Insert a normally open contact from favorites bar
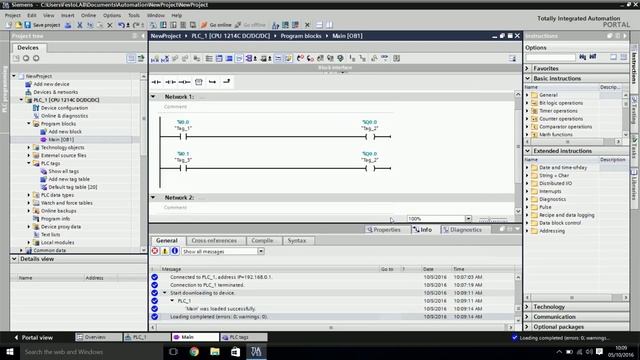This screenshot has width=640, height=360. [156, 82]
